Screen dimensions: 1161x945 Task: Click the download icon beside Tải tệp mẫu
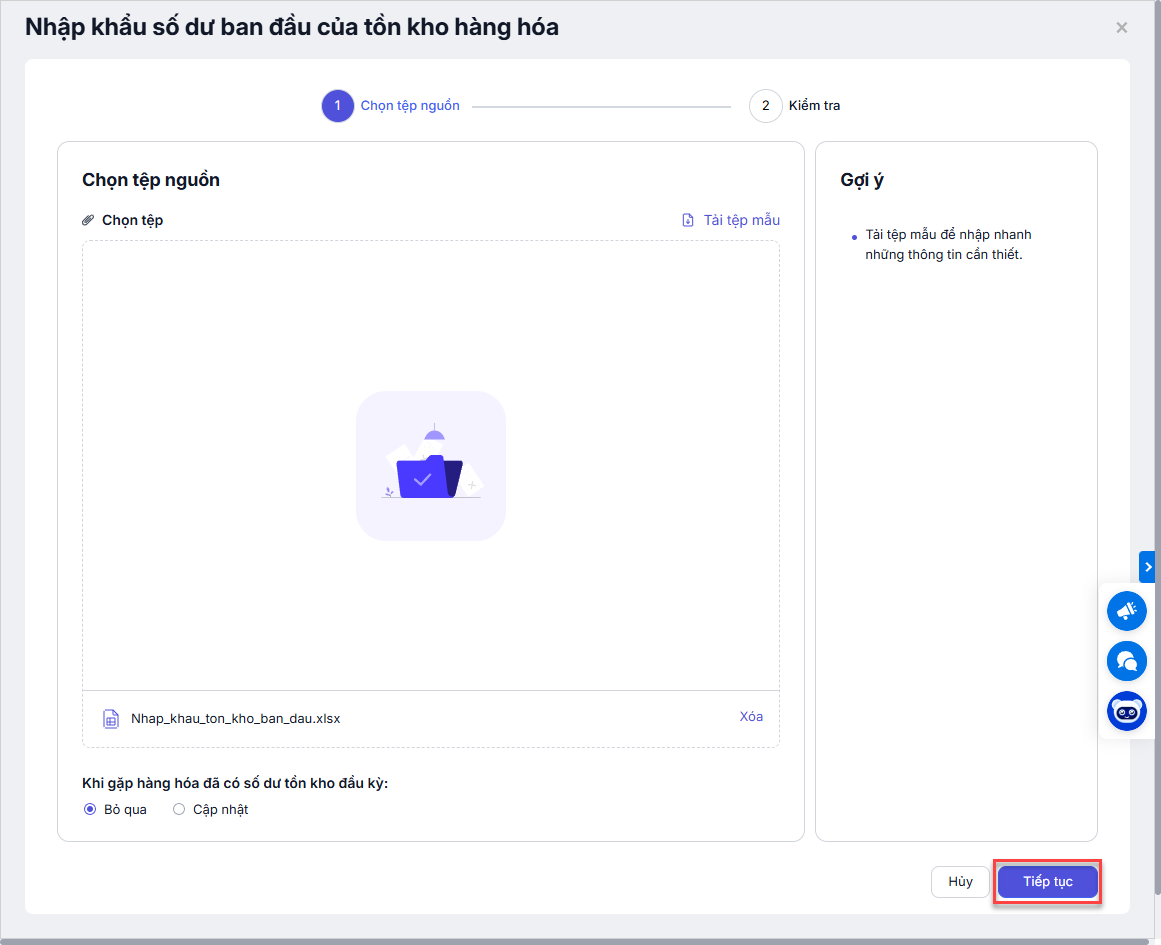coord(688,220)
